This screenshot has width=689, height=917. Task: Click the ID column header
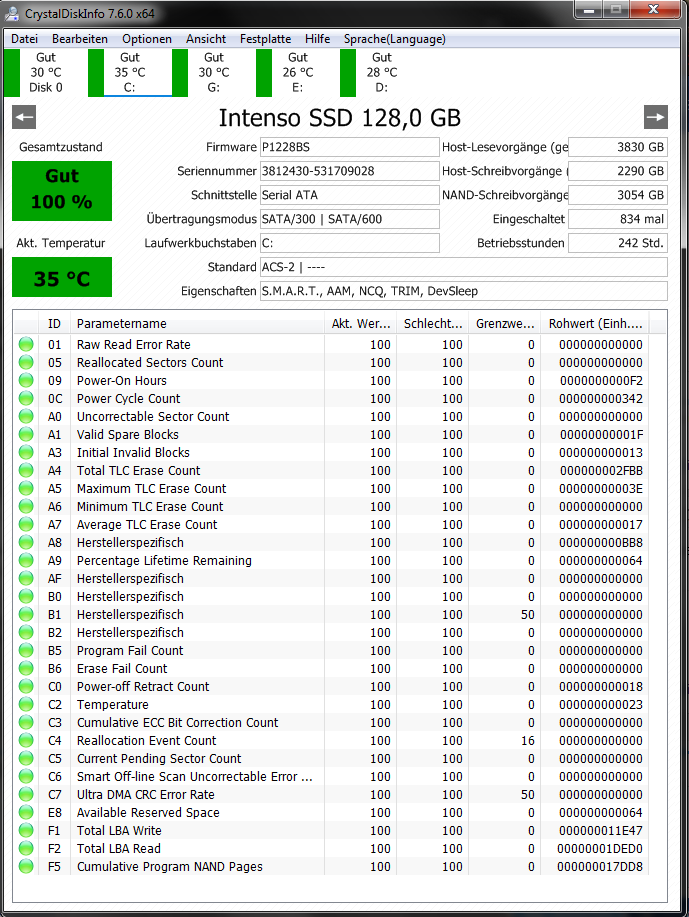pyautogui.click(x=54, y=323)
